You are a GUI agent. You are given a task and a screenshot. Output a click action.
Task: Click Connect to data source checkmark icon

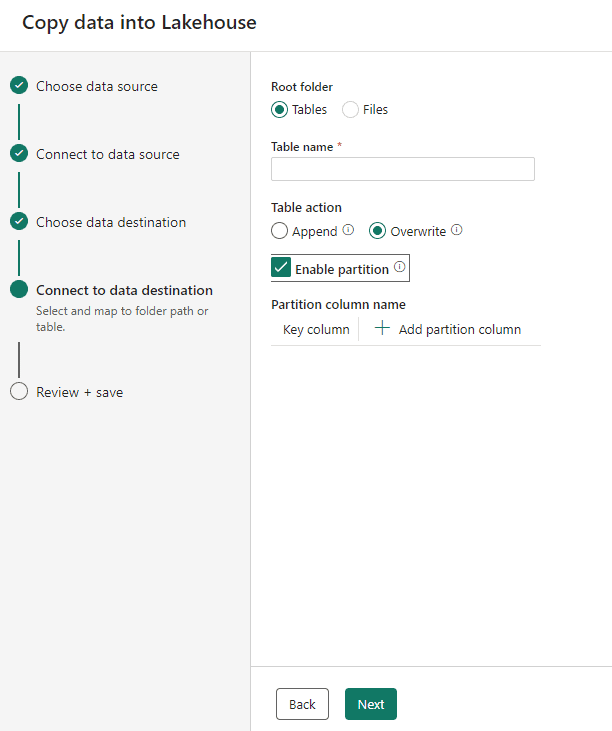pos(19,153)
